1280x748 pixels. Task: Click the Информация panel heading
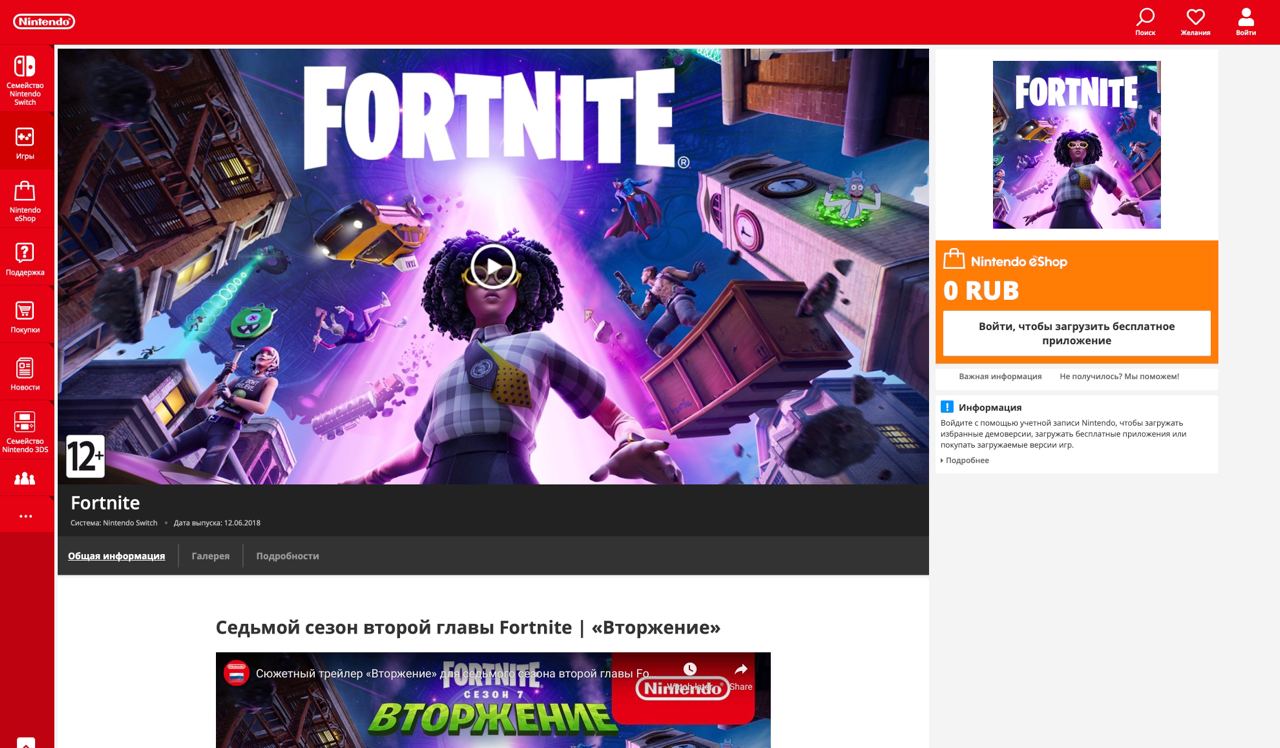[x=990, y=407]
